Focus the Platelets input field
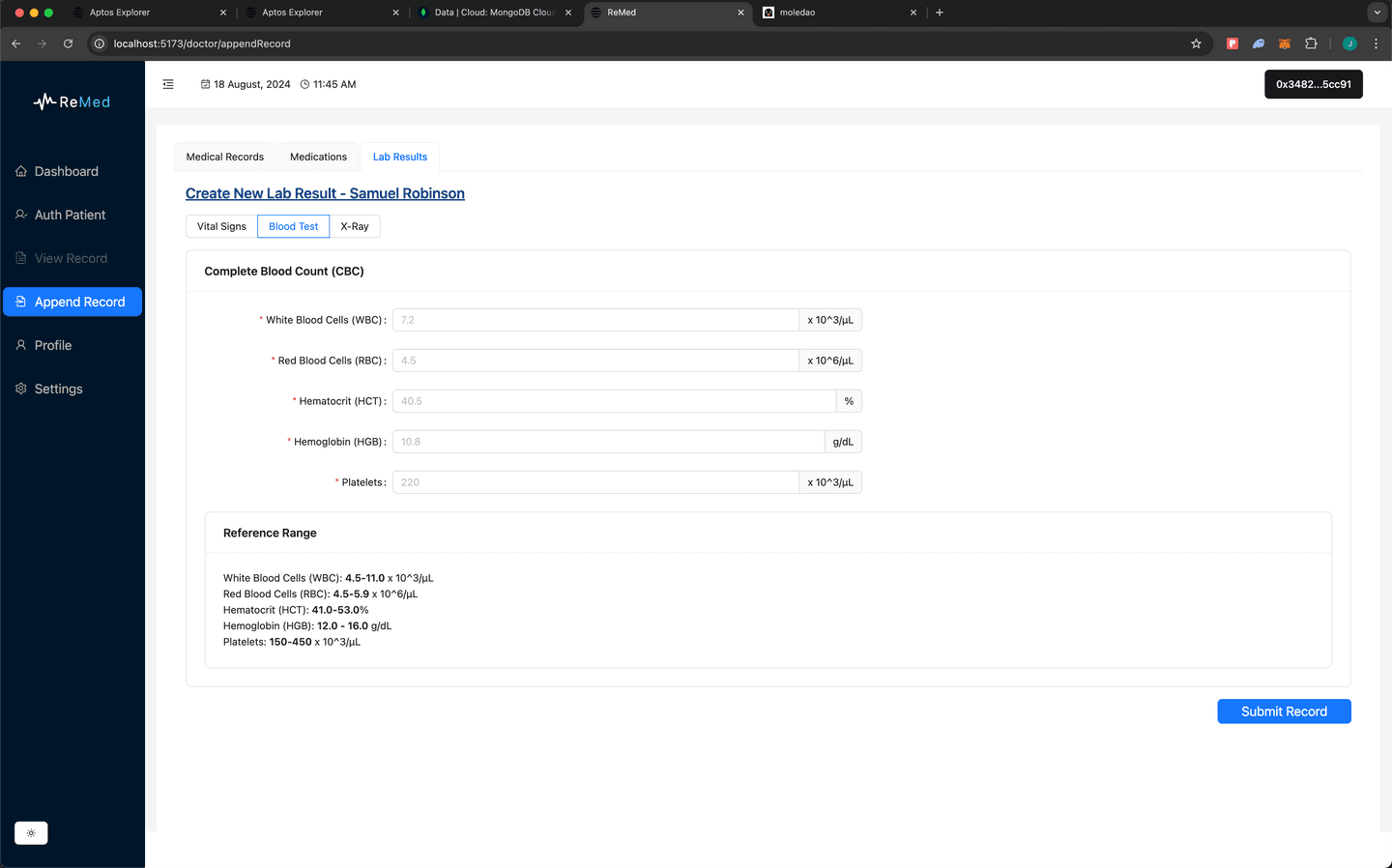Screen dimensions: 1392x868 pos(595,482)
